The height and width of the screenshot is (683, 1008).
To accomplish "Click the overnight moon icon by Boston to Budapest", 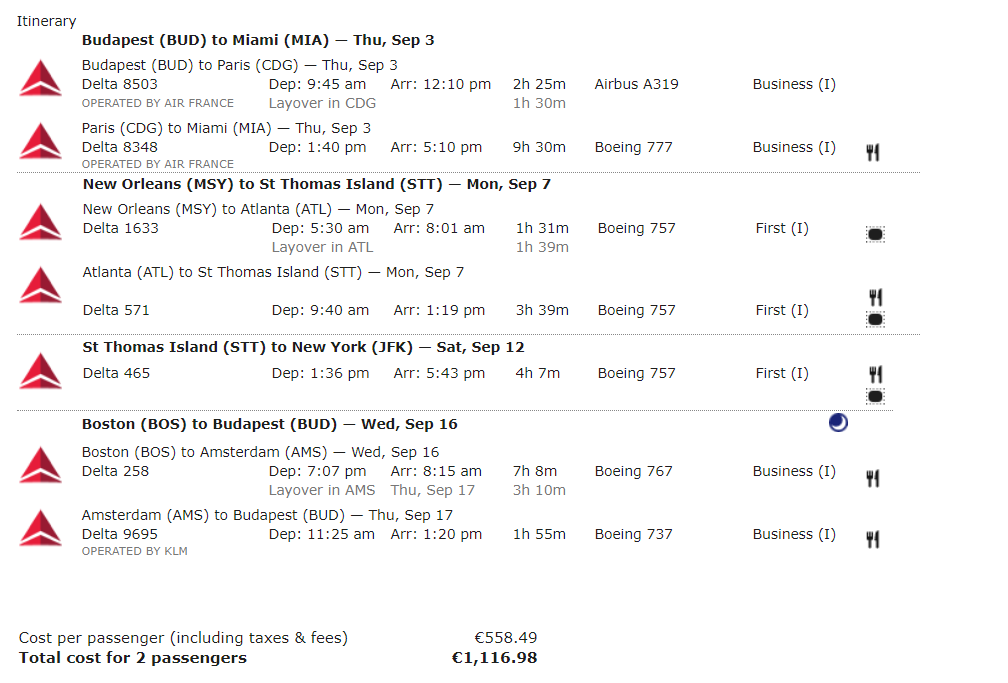I will (x=838, y=423).
